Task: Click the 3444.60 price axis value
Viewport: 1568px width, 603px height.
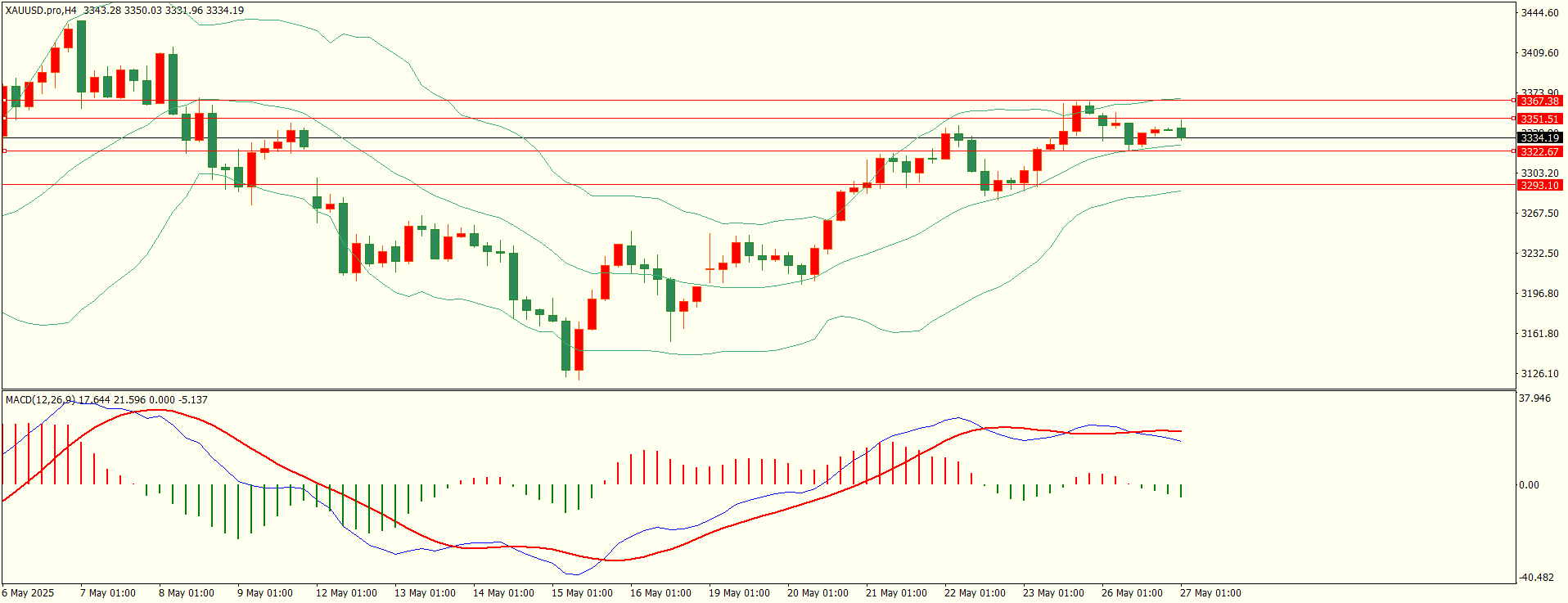Action: [1539, 13]
